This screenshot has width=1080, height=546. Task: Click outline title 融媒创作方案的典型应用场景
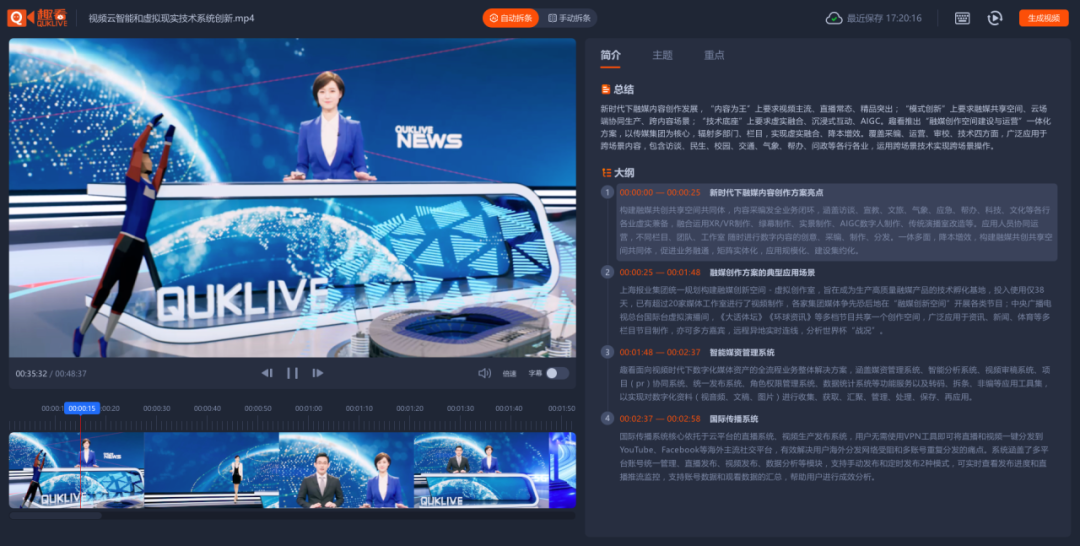coord(762,273)
